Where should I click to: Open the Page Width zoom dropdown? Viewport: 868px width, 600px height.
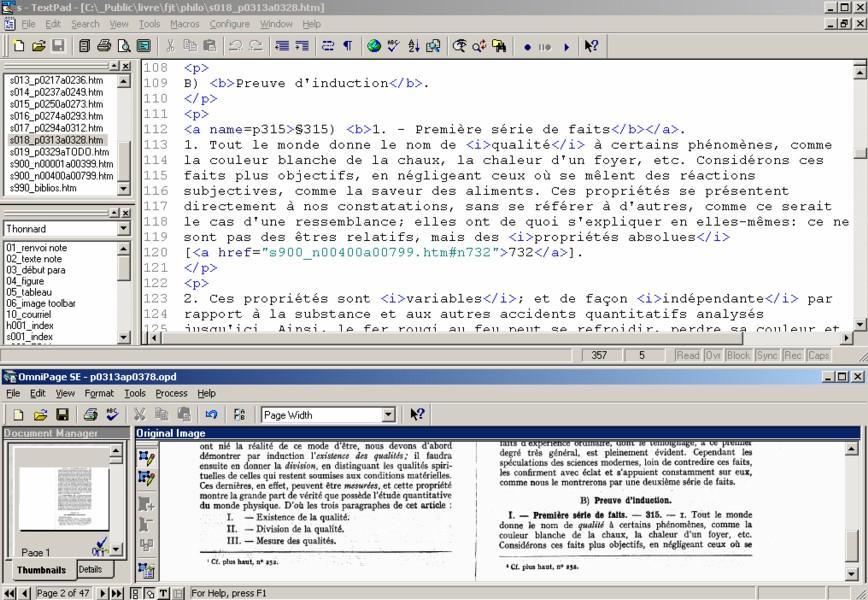(x=388, y=414)
